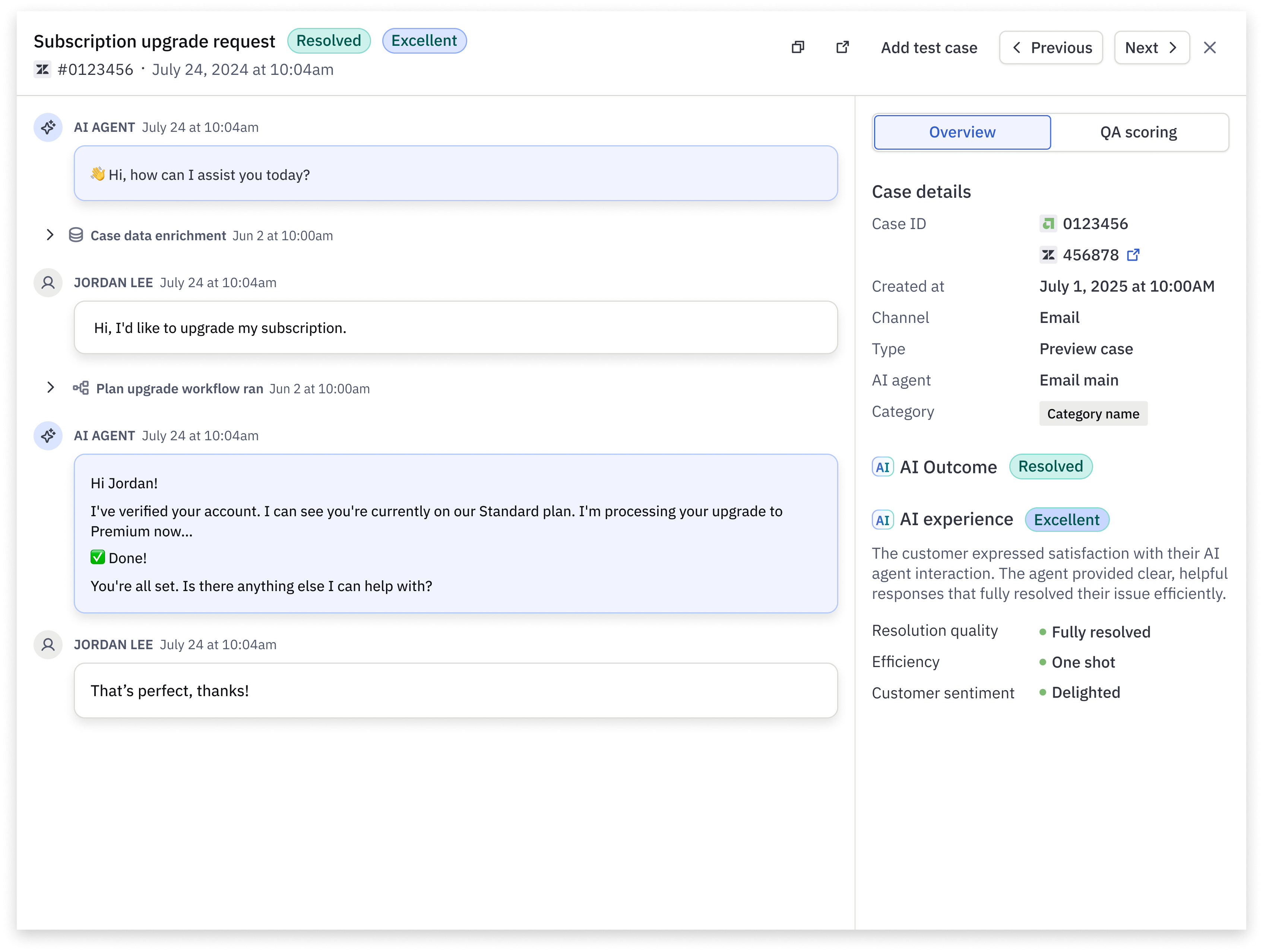
Task: Click first AI Agent sparkle avatar
Action: coord(48,127)
